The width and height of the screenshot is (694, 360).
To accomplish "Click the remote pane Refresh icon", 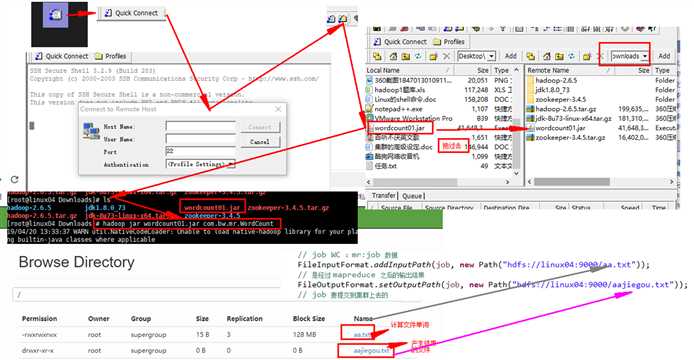I will coord(571,56).
